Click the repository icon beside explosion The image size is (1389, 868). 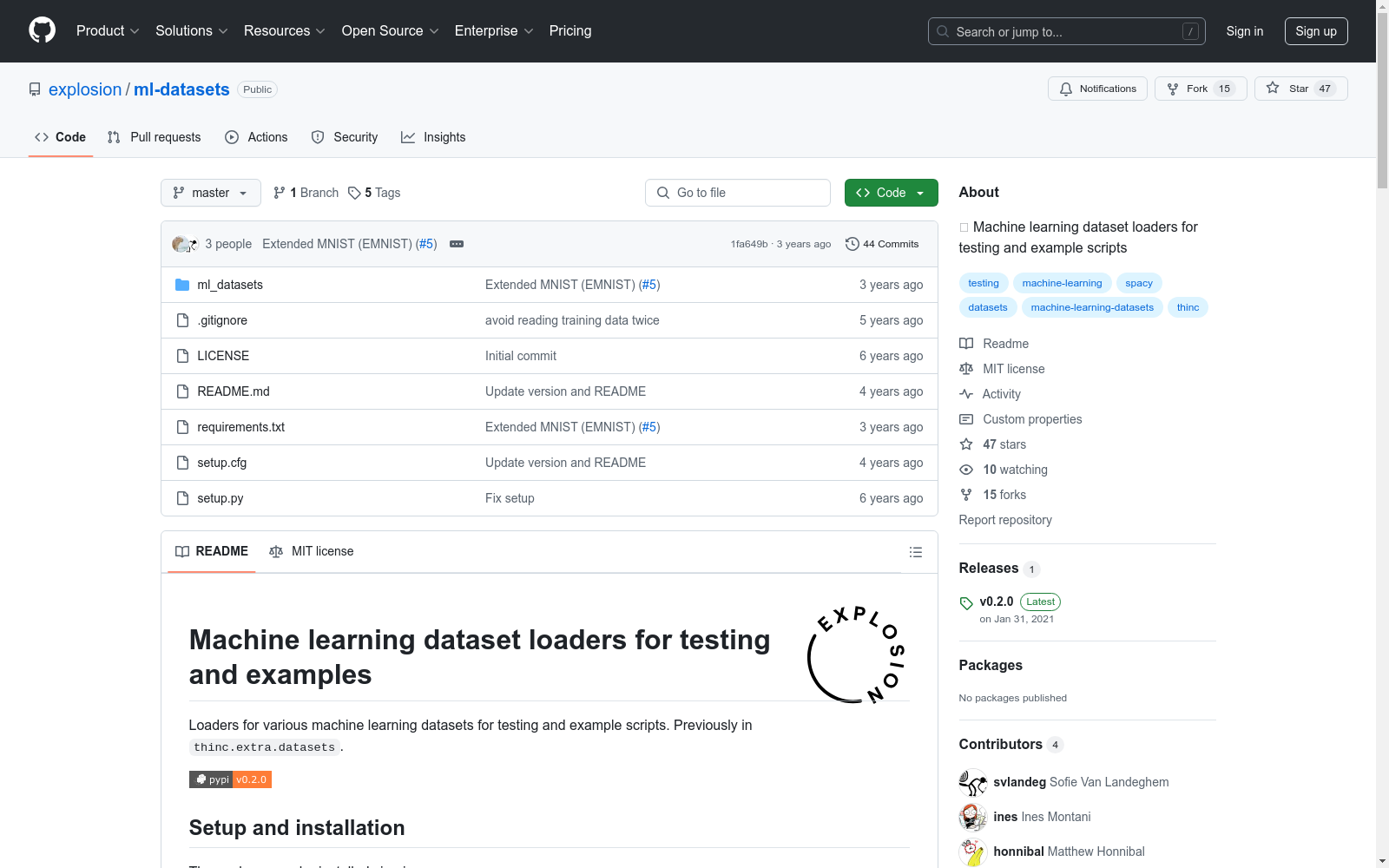click(x=35, y=89)
